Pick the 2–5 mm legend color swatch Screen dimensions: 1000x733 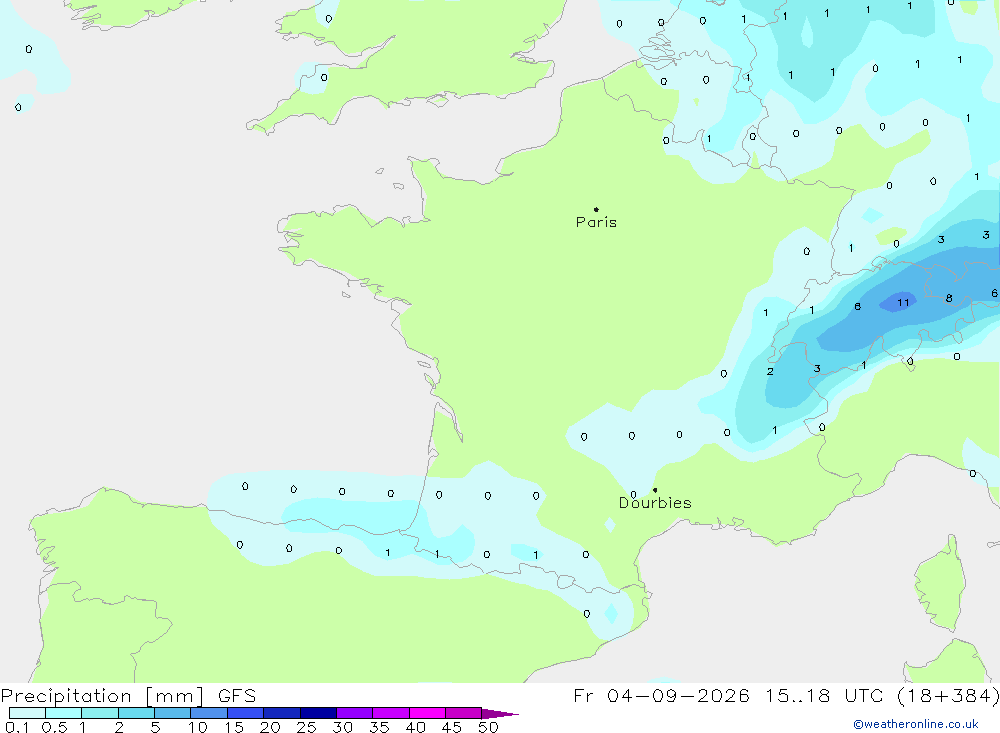click(x=136, y=713)
